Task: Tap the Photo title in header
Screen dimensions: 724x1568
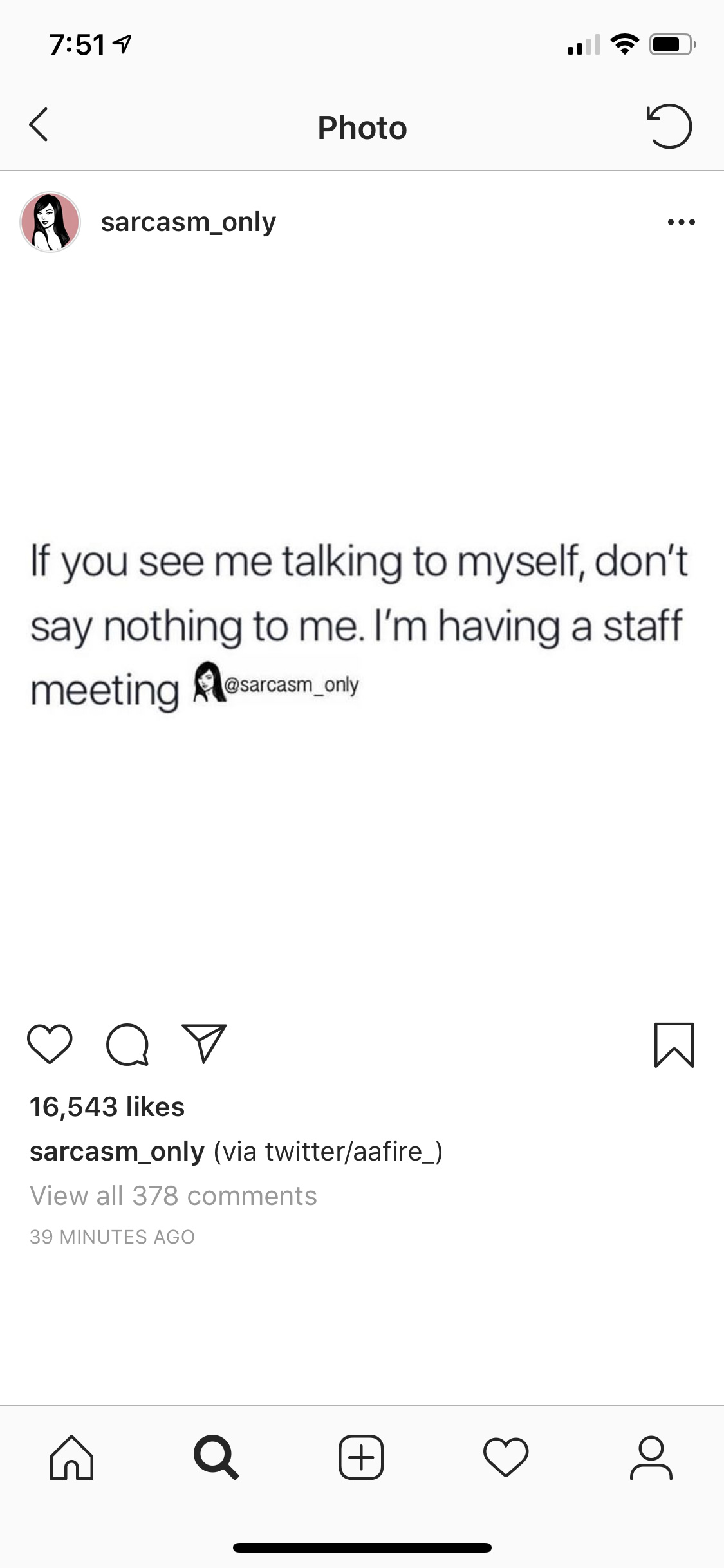Action: (362, 127)
